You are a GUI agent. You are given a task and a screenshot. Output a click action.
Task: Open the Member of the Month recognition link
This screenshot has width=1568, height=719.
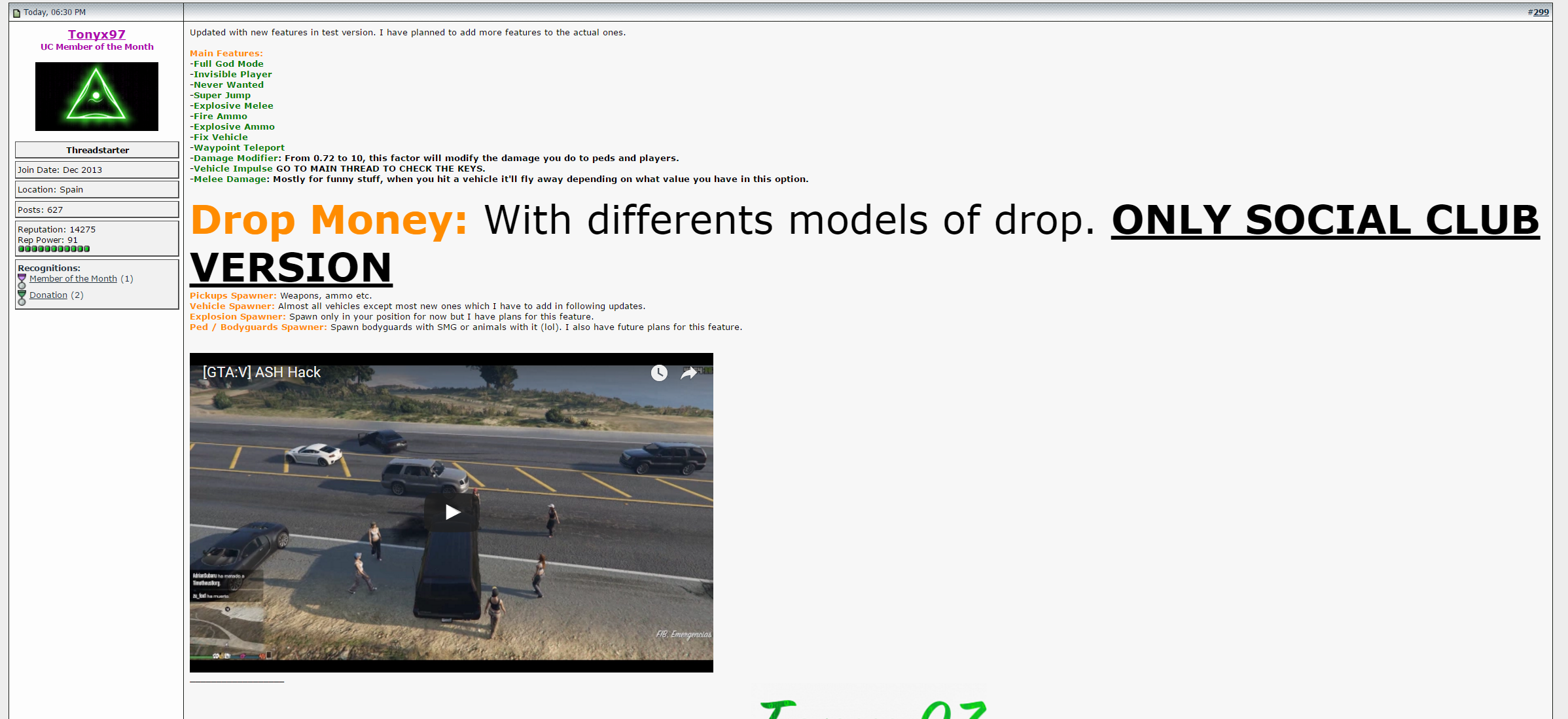pos(73,278)
